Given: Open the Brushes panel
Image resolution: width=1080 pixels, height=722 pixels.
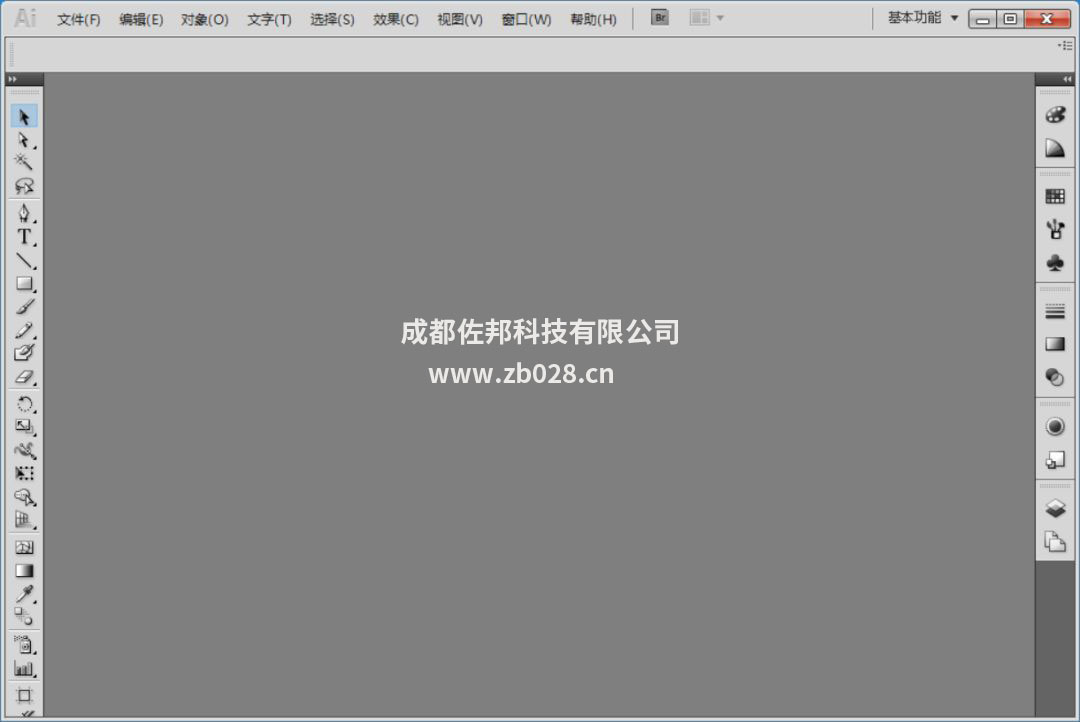Looking at the screenshot, I should [1055, 229].
